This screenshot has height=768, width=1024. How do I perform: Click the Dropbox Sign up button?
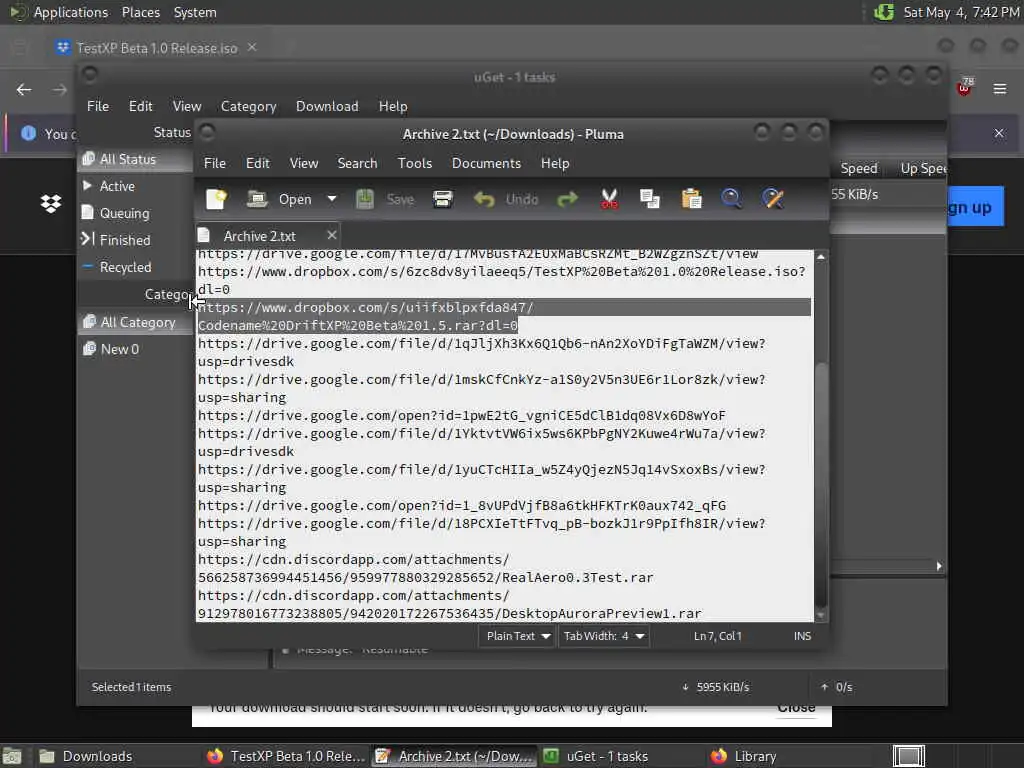point(975,208)
